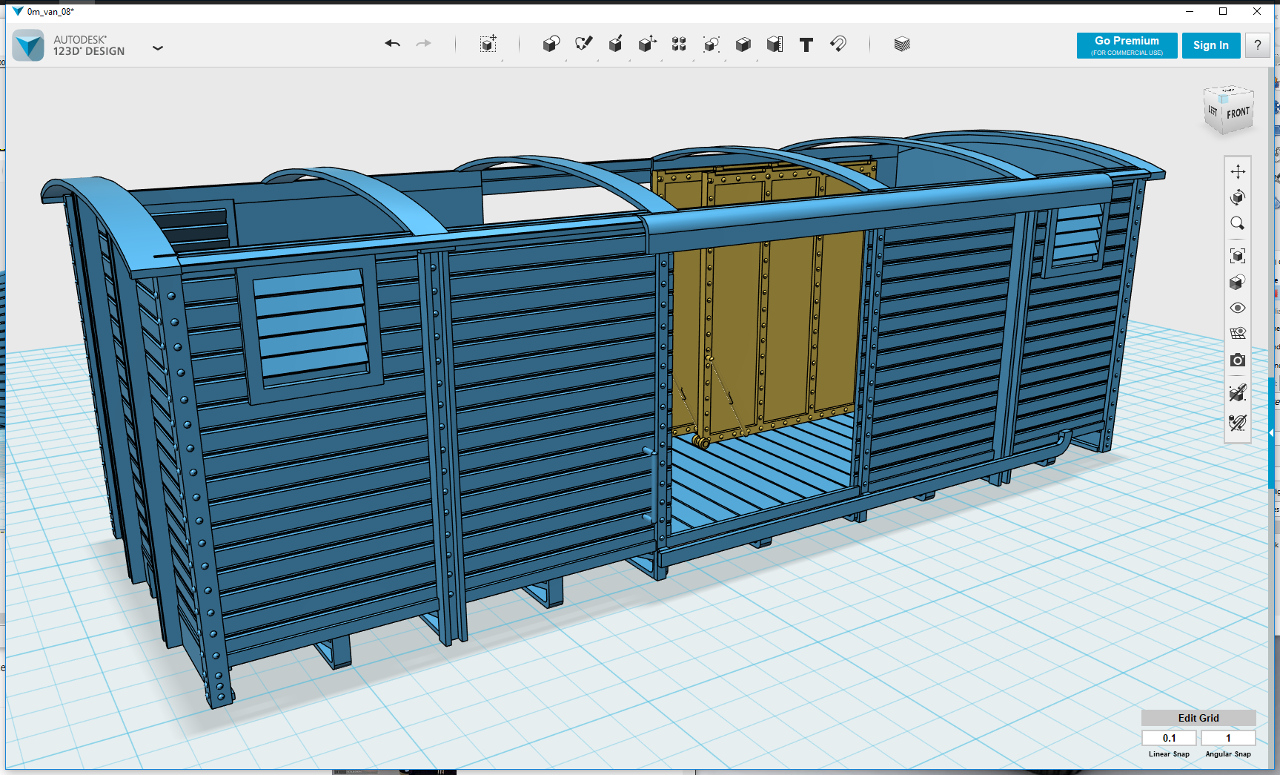Select the Text tool
Viewport: 1280px width, 775px height.
[x=807, y=44]
